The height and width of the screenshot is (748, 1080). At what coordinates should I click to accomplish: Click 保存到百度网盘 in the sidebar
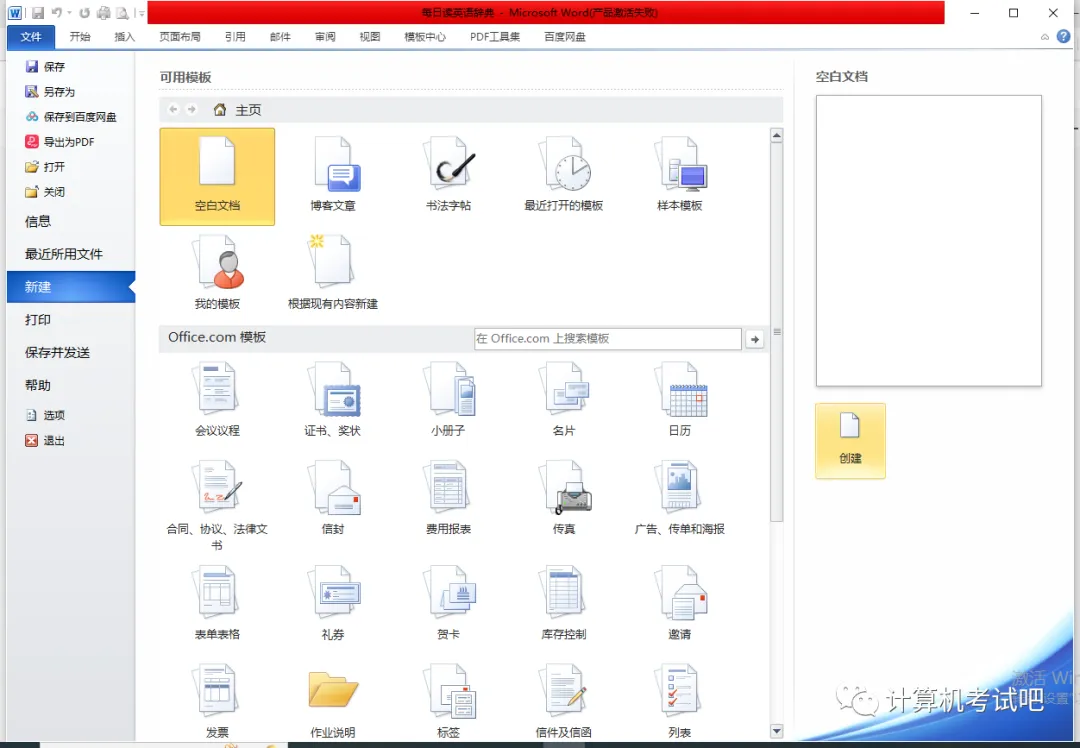(x=71, y=117)
